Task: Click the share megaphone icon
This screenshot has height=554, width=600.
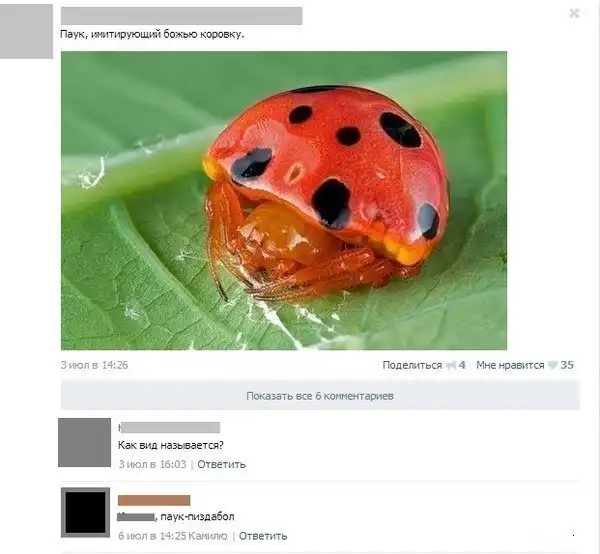Action: pyautogui.click(x=452, y=366)
